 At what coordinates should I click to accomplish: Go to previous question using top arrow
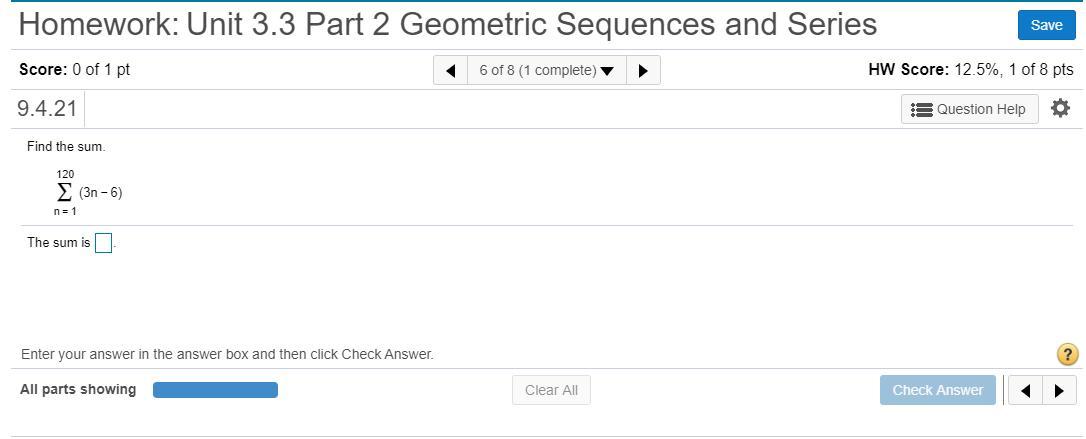pos(451,70)
